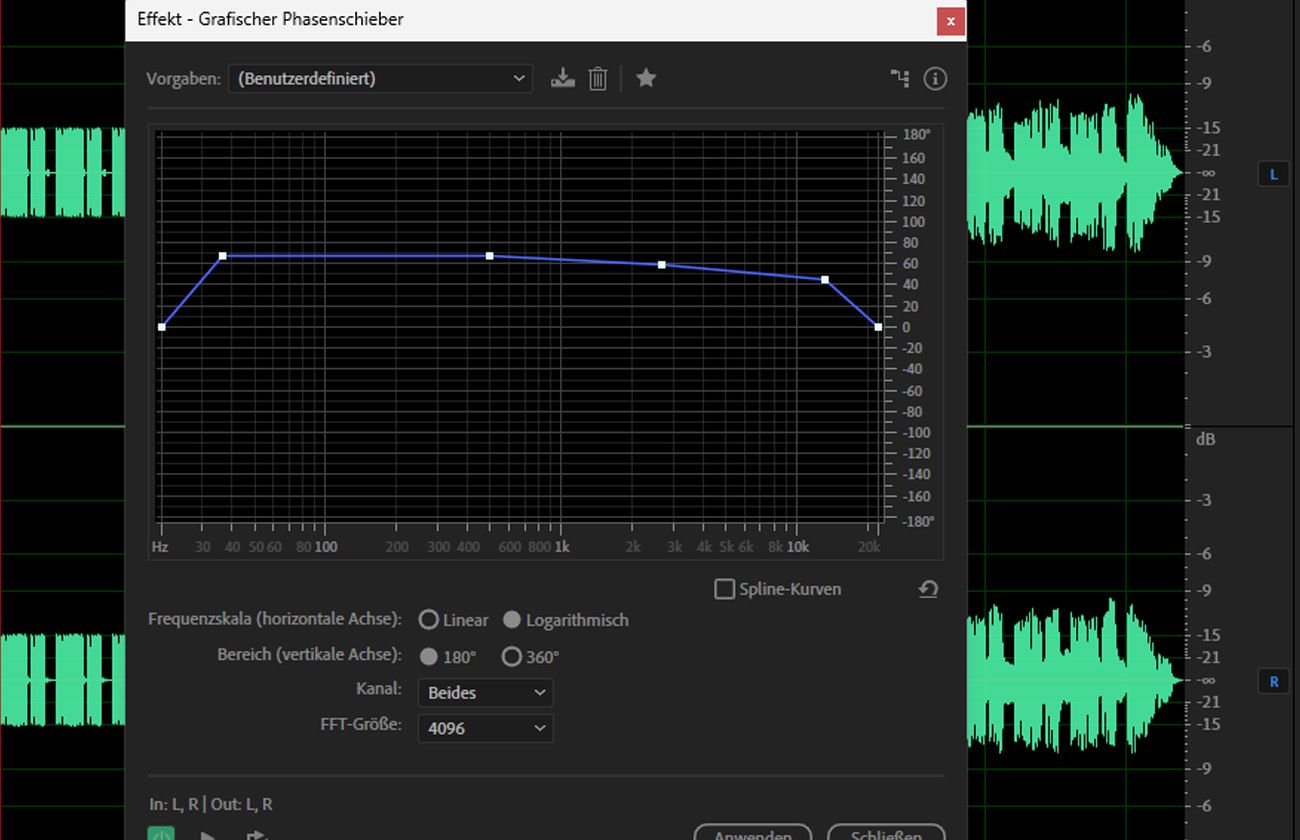This screenshot has height=840, width=1300.
Task: Save the current preset settings
Action: click(x=562, y=77)
